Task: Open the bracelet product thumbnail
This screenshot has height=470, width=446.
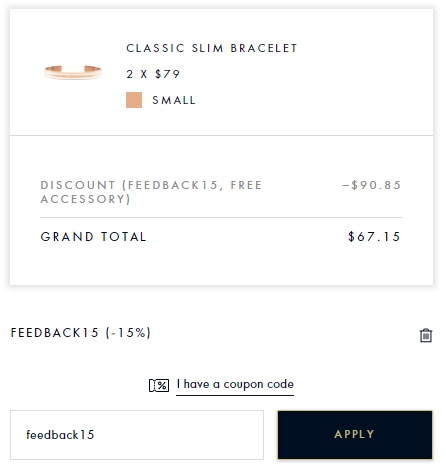Action: click(x=73, y=72)
